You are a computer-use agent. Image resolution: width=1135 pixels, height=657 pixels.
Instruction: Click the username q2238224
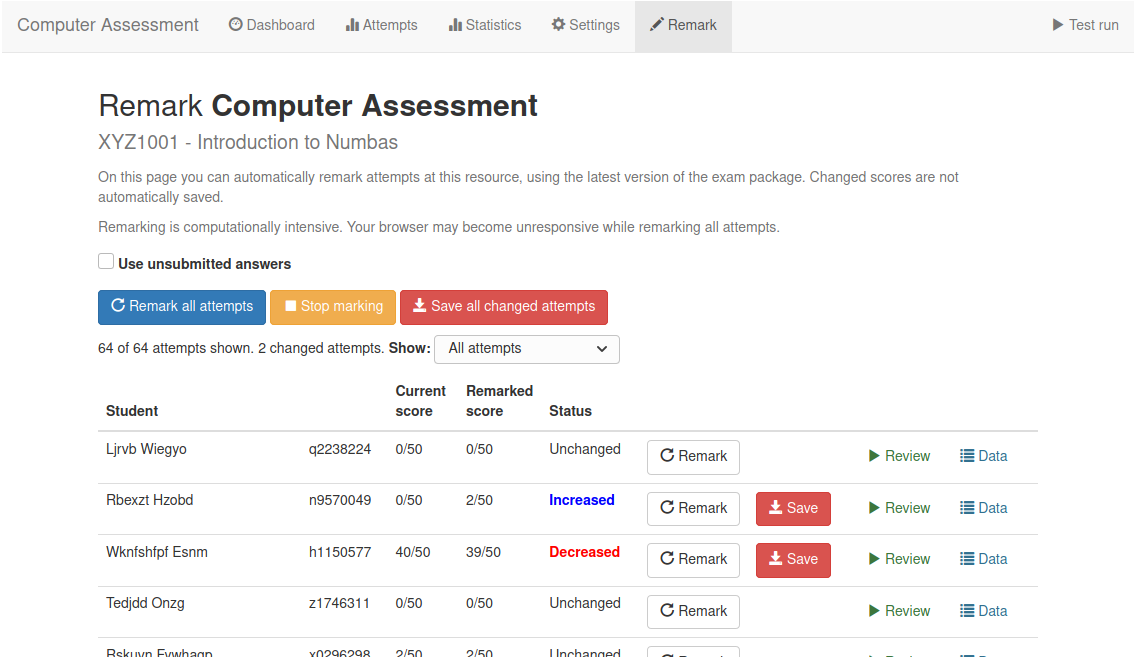[340, 450]
